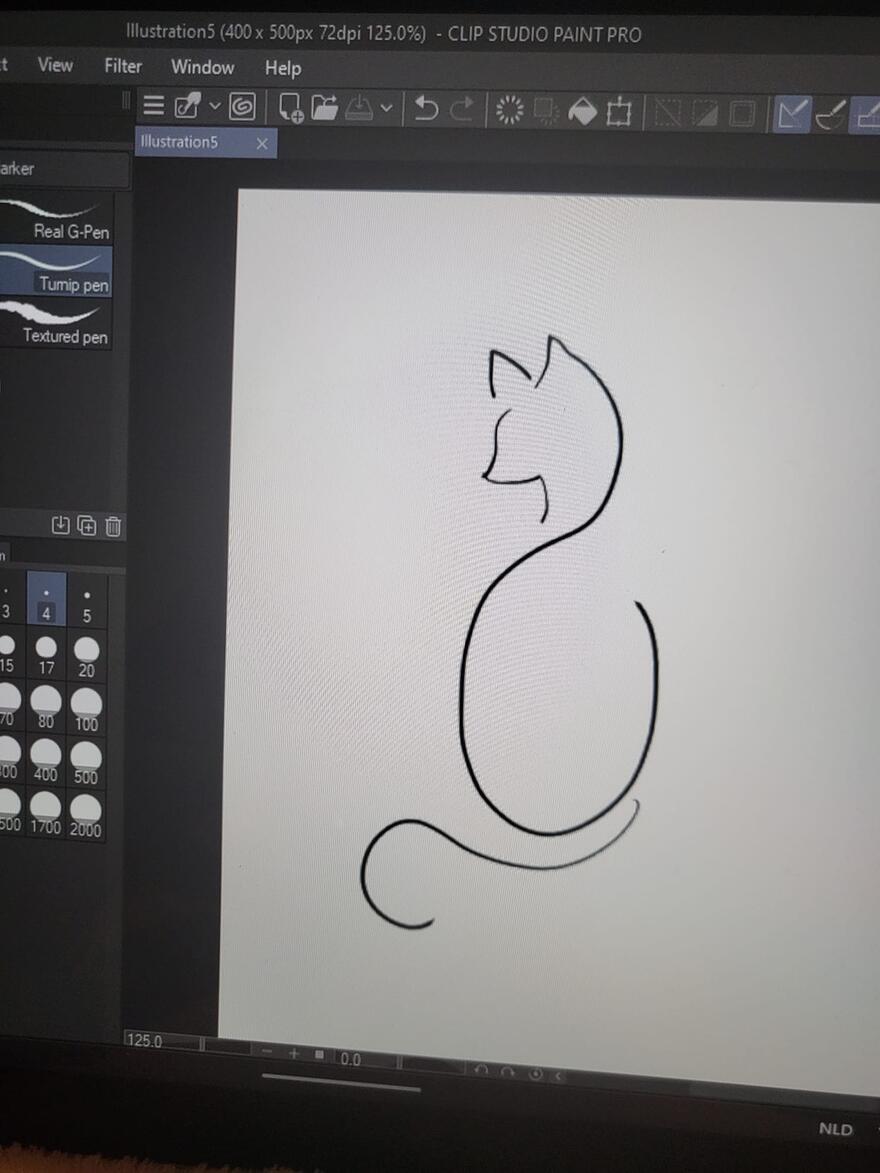This screenshot has width=880, height=1173.
Task: Pick brush size 100
Action: (87, 709)
